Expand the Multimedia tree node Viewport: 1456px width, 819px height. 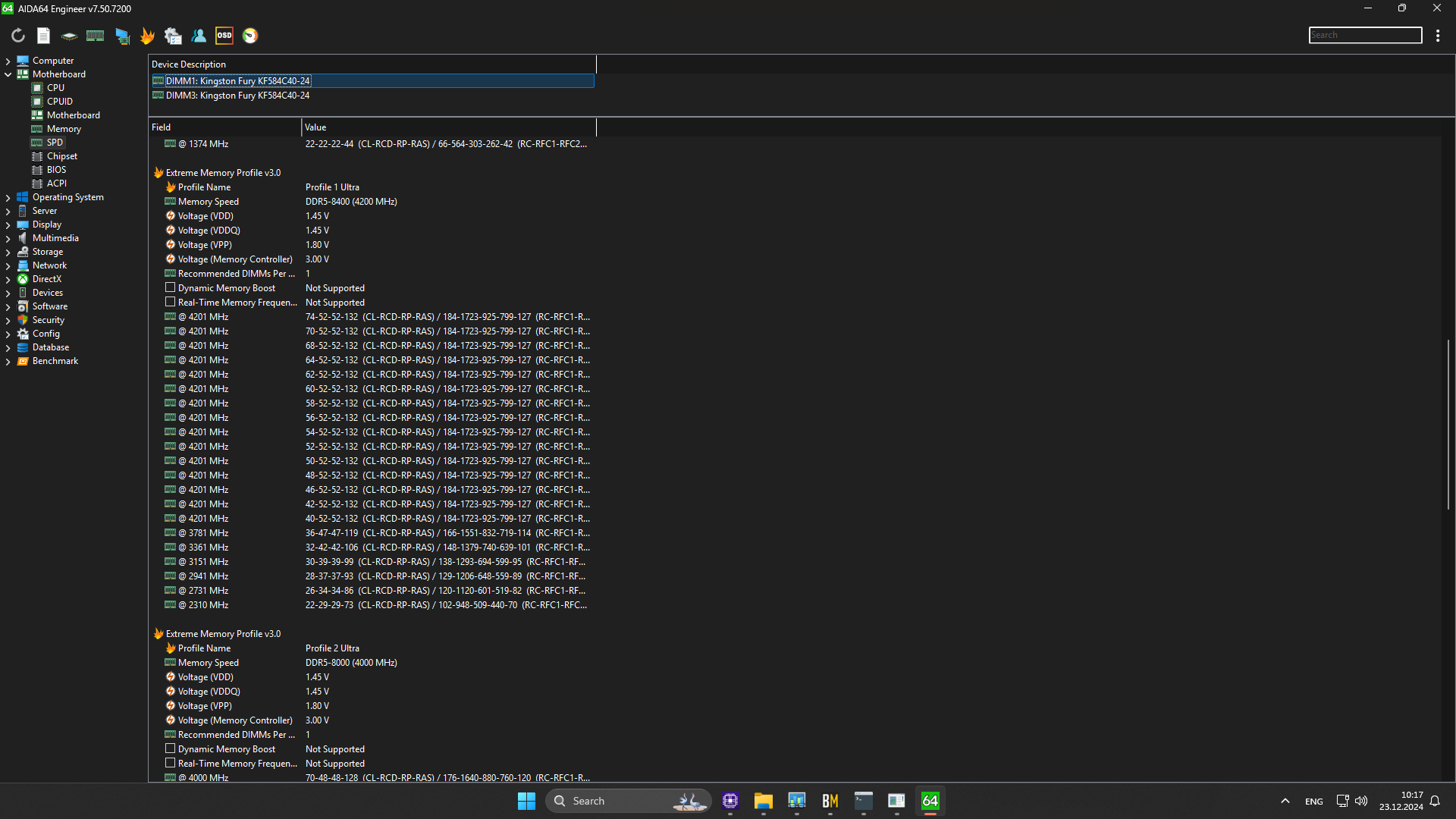pos(8,238)
